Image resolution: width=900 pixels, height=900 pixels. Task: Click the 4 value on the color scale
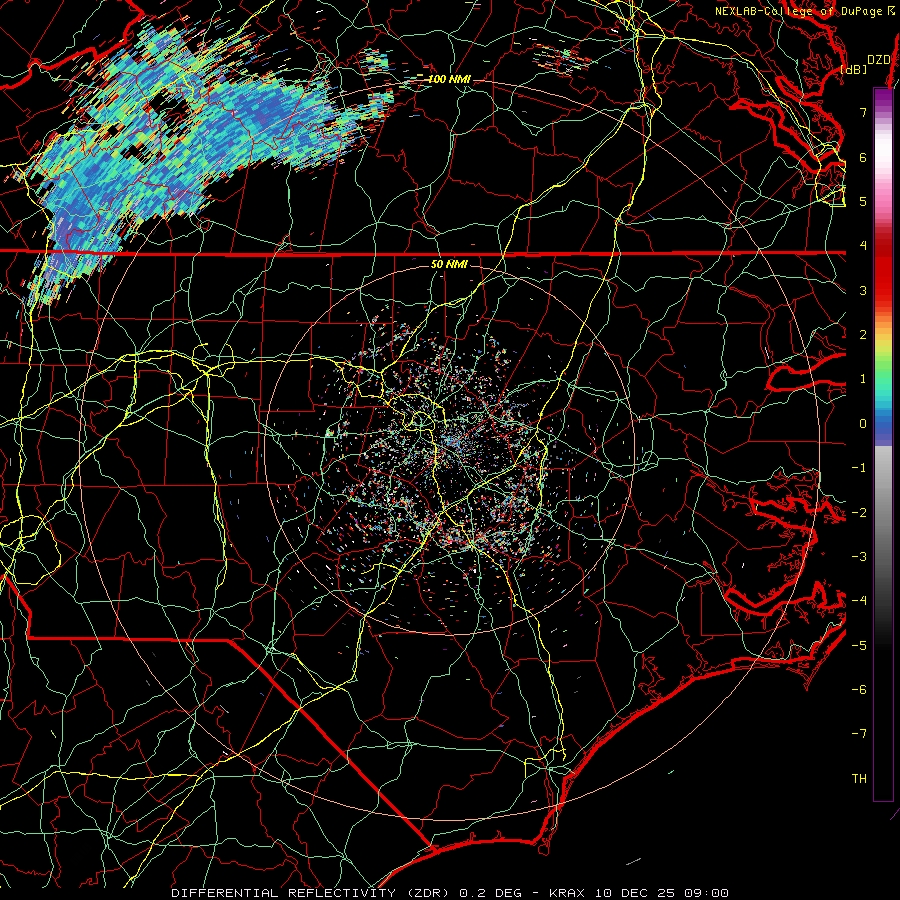click(863, 246)
